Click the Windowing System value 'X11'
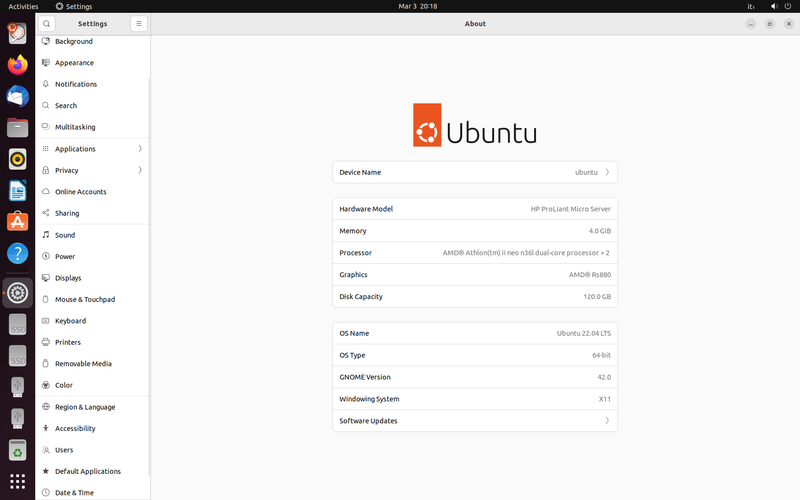The height and width of the screenshot is (500, 800). [x=605, y=399]
